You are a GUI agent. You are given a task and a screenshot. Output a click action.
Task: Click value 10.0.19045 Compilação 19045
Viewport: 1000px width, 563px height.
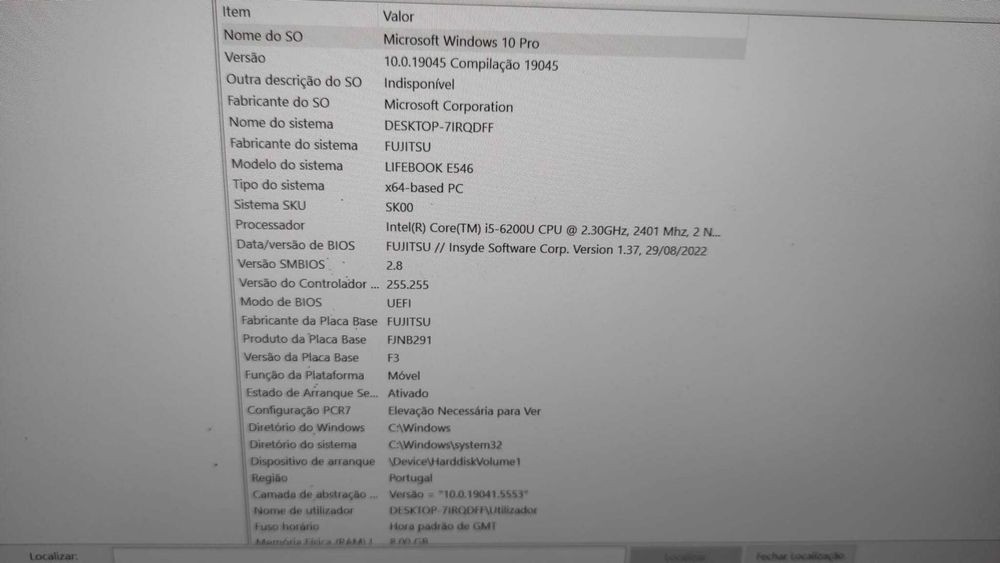tap(471, 64)
